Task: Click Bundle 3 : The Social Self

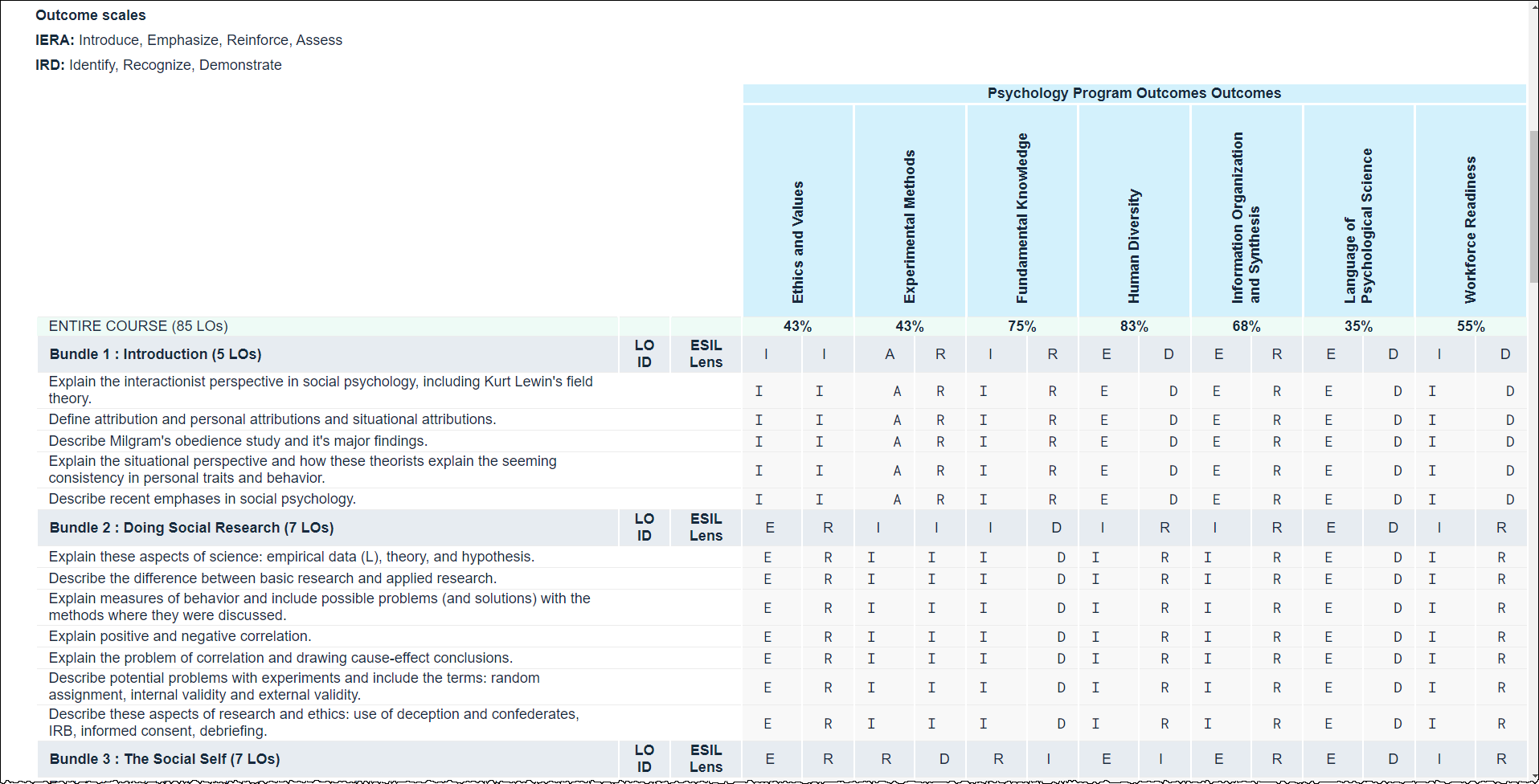Action: point(164,759)
